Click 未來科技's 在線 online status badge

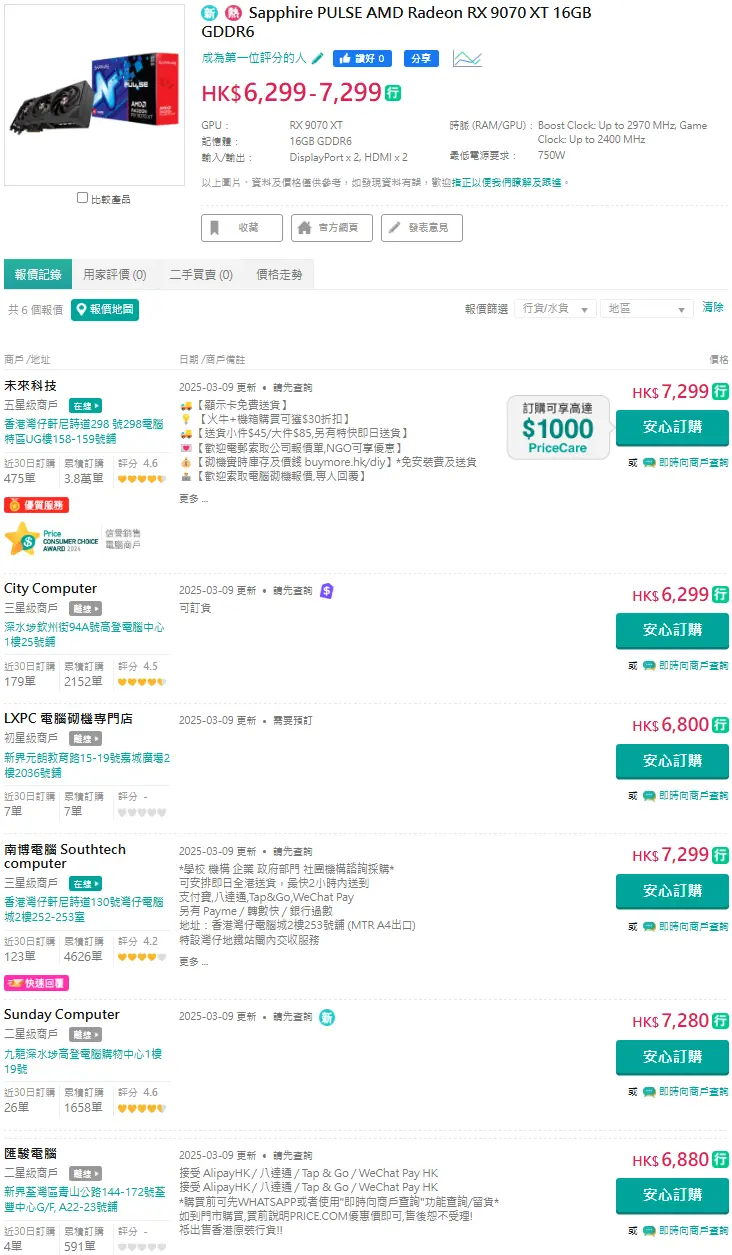(x=85, y=406)
